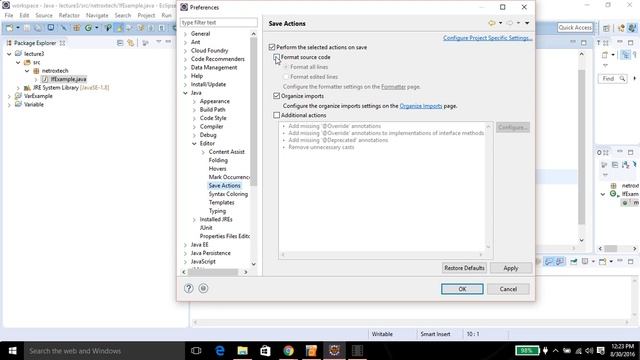Expand the Code Style node

point(195,118)
